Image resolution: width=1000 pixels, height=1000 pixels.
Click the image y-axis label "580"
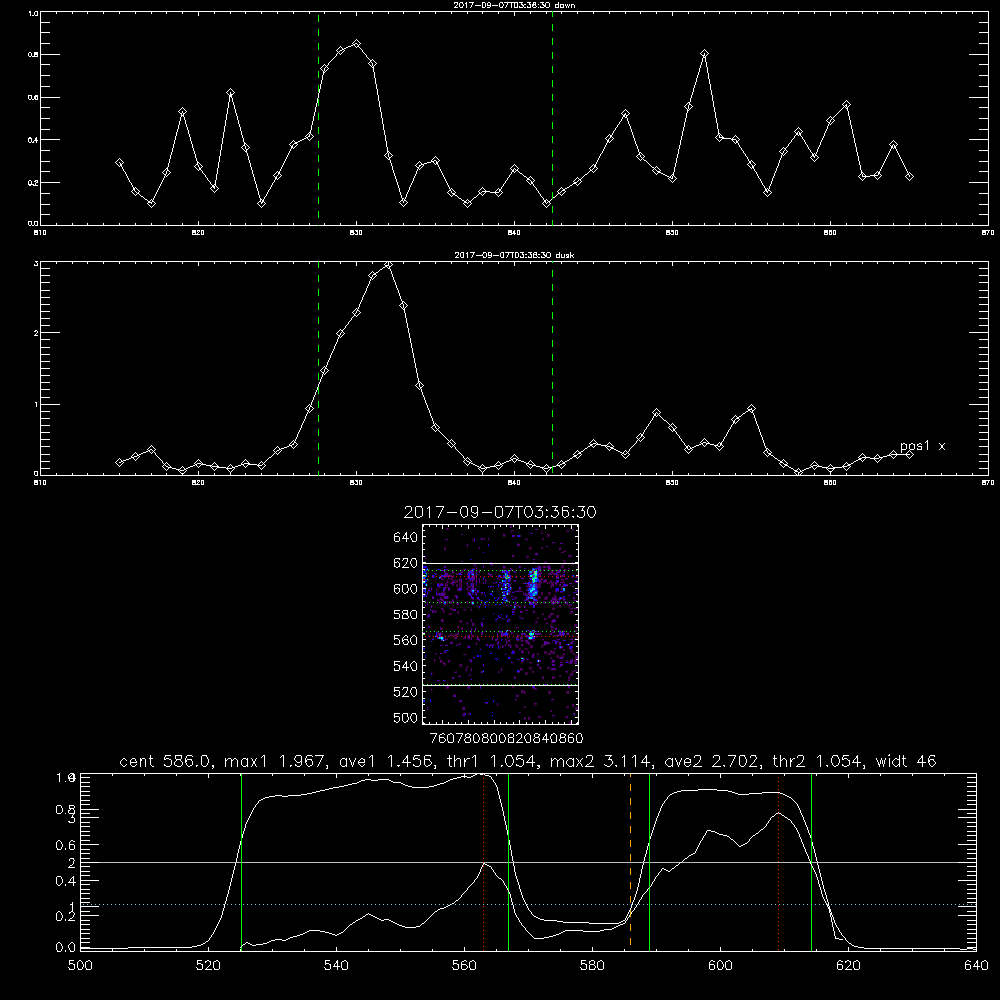pos(406,614)
